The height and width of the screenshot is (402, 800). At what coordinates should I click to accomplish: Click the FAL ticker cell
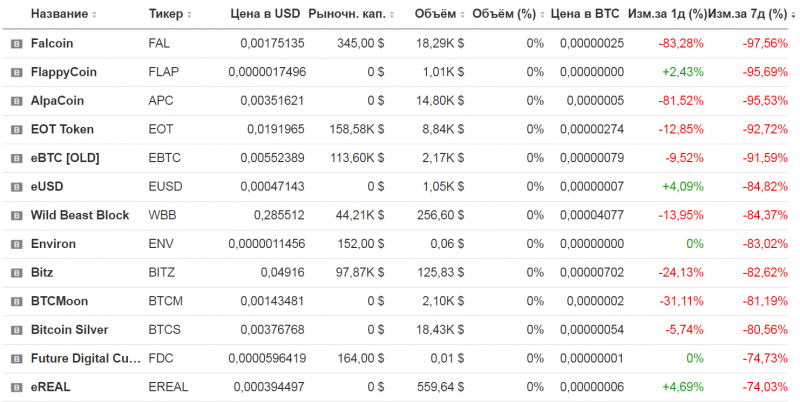(x=159, y=44)
